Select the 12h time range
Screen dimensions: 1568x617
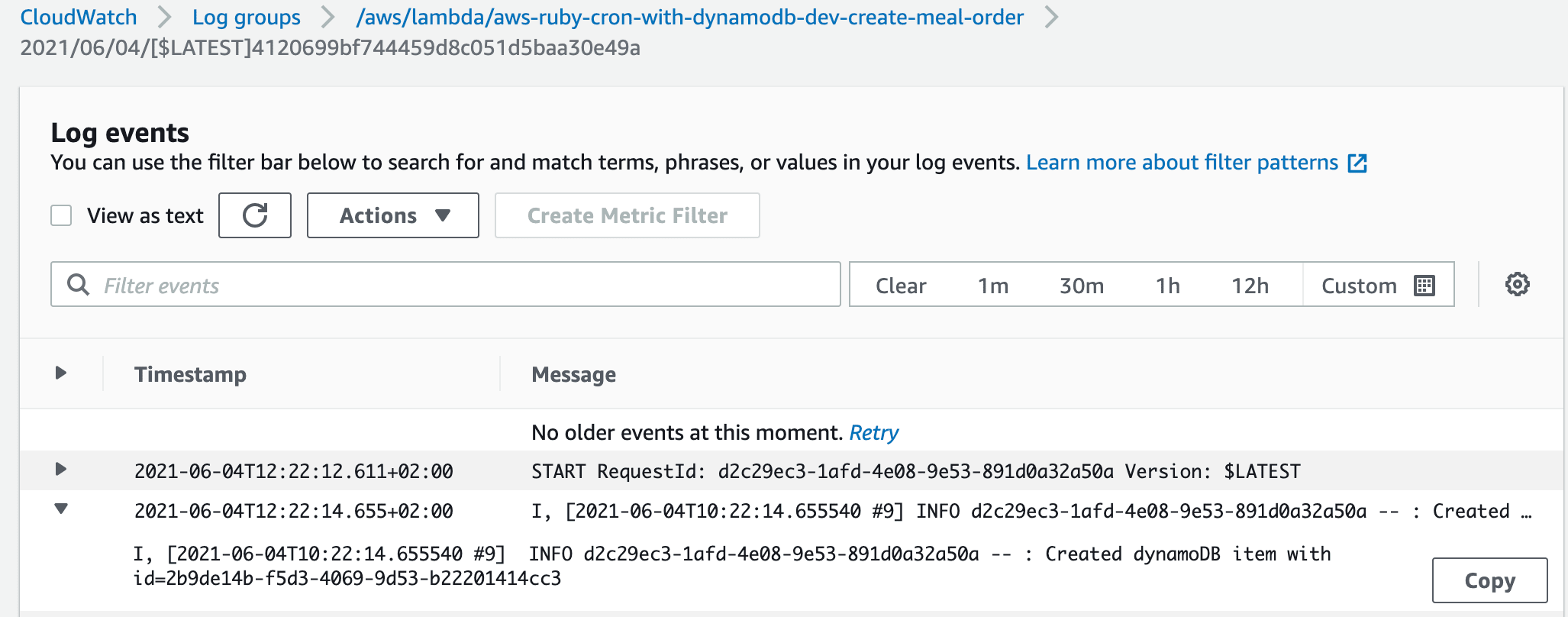click(x=1250, y=286)
